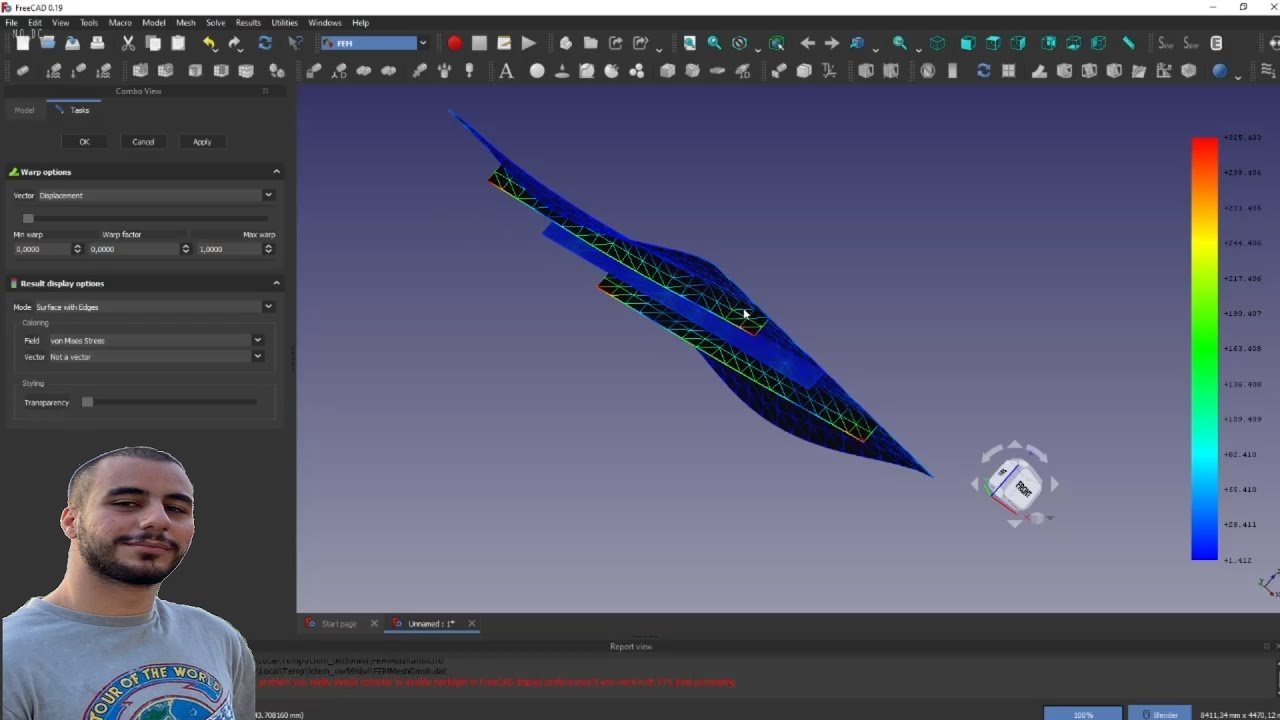Click the Undo arrow icon
1280x720 pixels.
[x=209, y=43]
